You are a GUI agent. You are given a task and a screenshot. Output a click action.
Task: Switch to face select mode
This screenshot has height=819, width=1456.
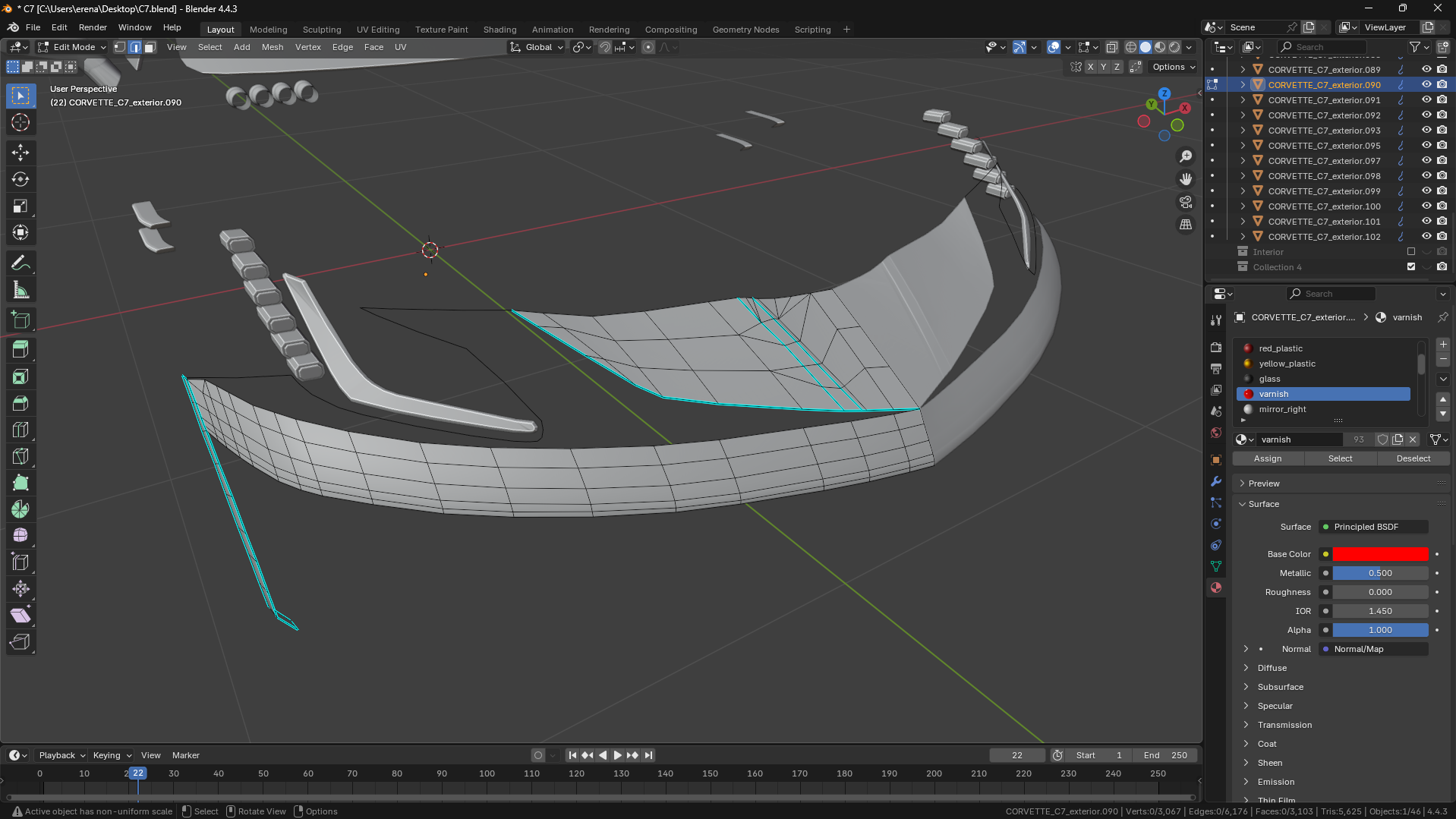tap(150, 47)
